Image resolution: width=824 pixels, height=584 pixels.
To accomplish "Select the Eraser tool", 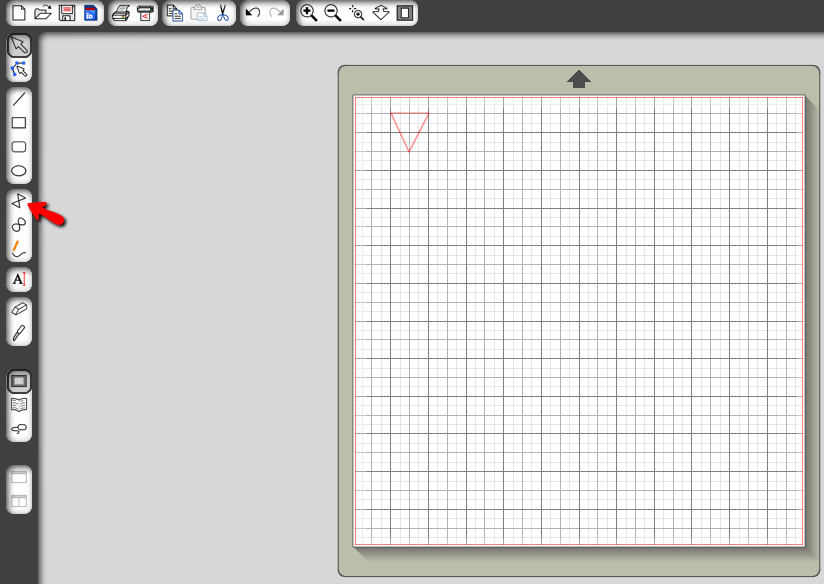I will coord(19,309).
